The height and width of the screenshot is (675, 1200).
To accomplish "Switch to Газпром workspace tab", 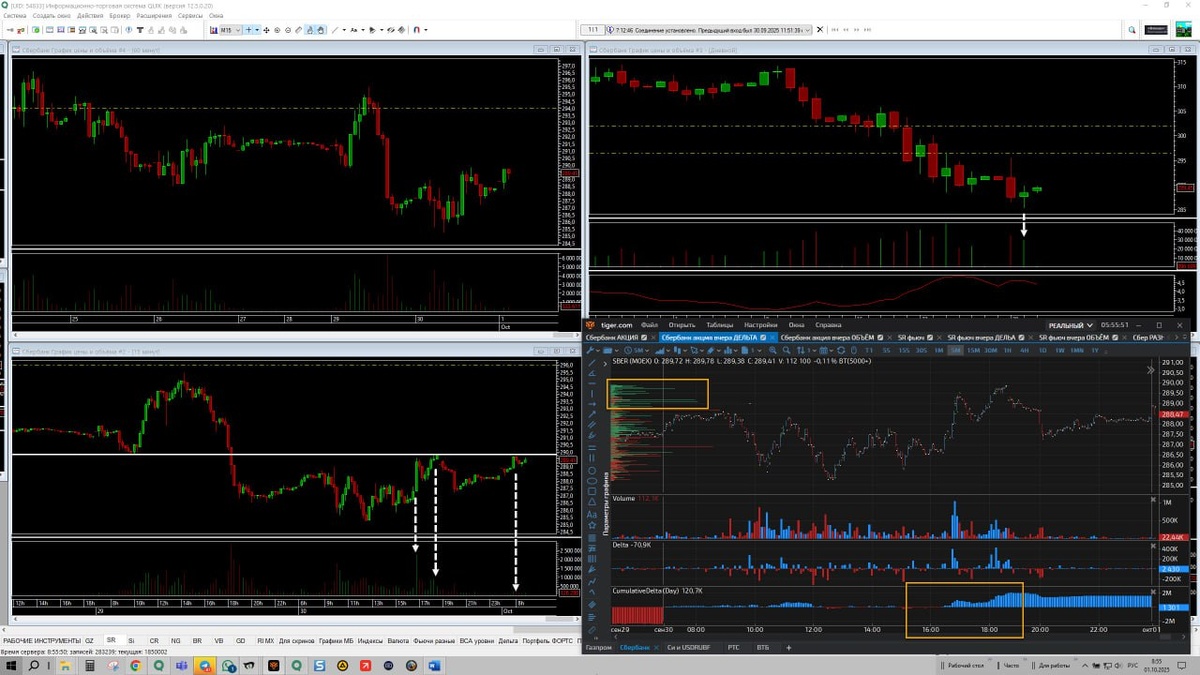I will [x=600, y=648].
